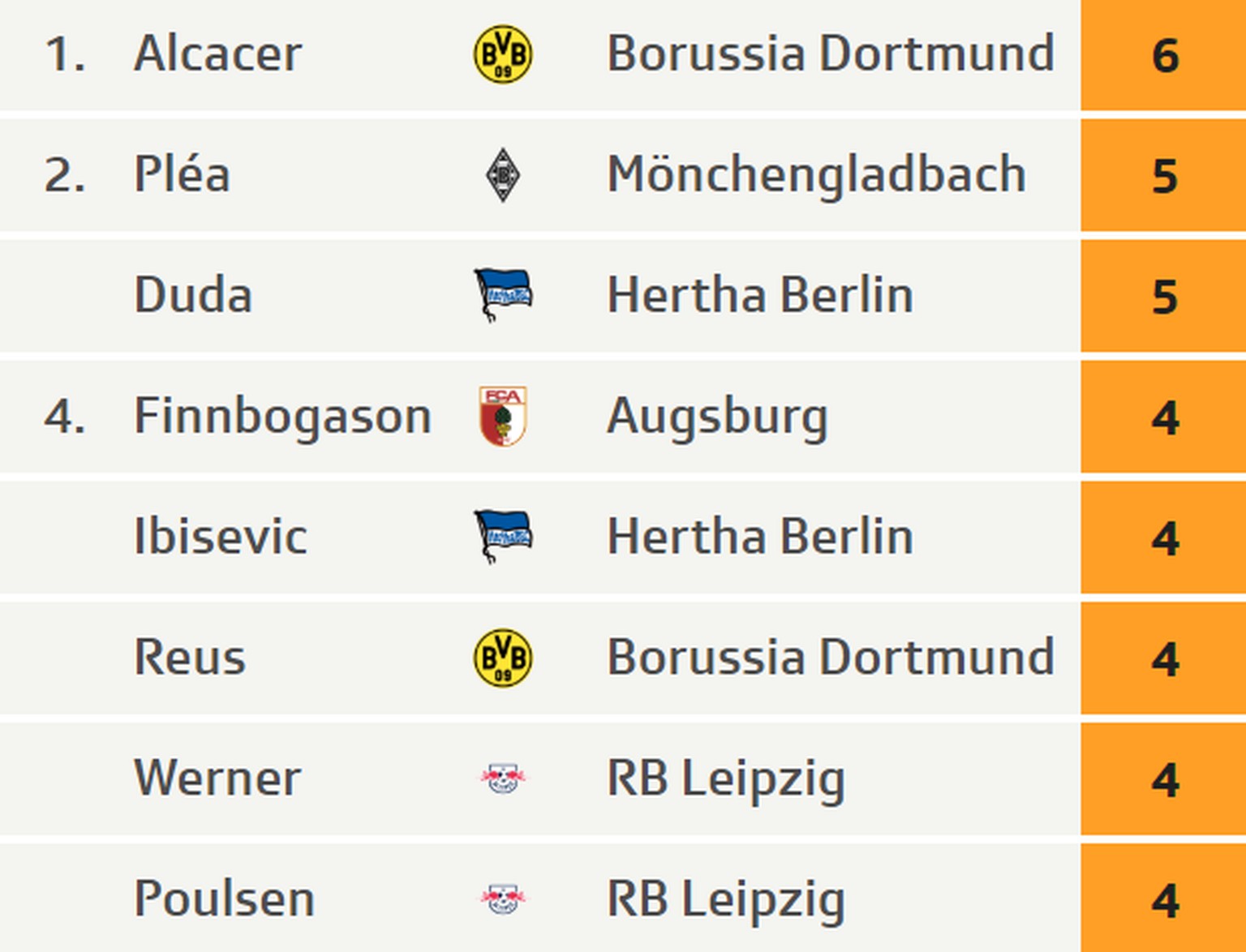The height and width of the screenshot is (952, 1246).
Task: Click the Dortmund crest beside Alcacer
Action: coord(503,54)
